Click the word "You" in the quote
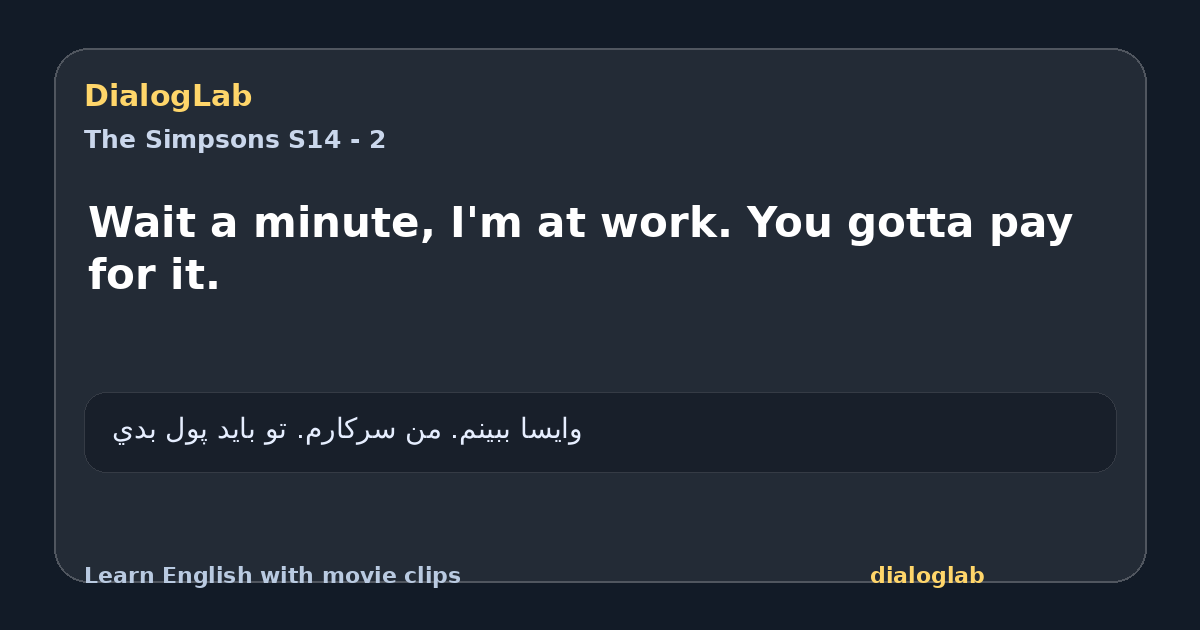The width and height of the screenshot is (1200, 630). pos(789,223)
